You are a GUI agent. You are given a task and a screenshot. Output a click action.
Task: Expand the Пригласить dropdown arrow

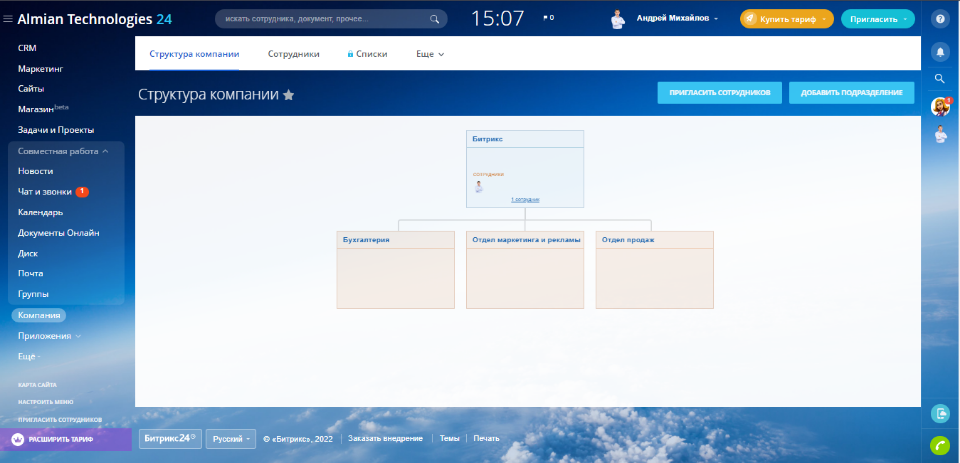tap(905, 19)
